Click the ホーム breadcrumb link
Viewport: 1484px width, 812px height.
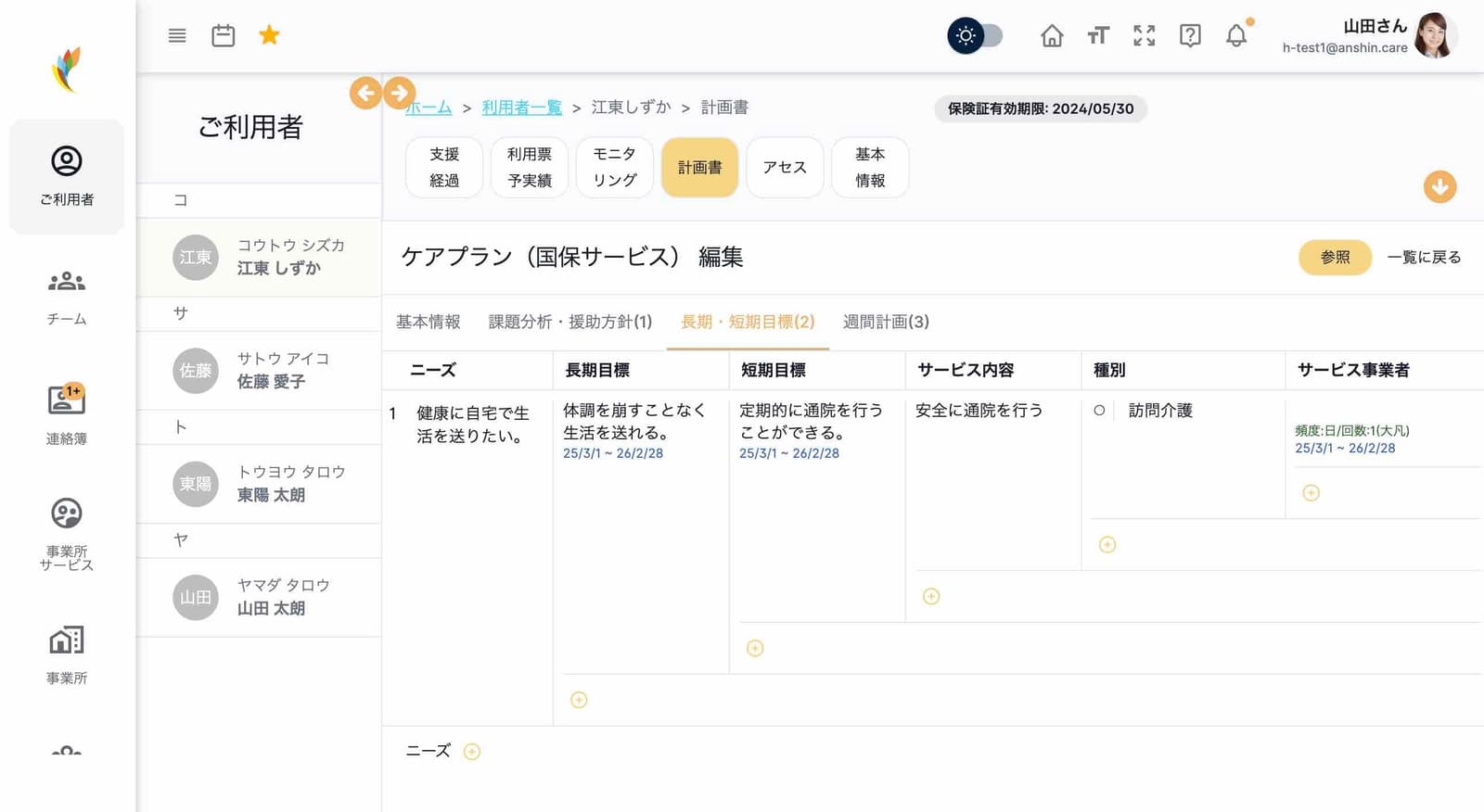tap(429, 108)
